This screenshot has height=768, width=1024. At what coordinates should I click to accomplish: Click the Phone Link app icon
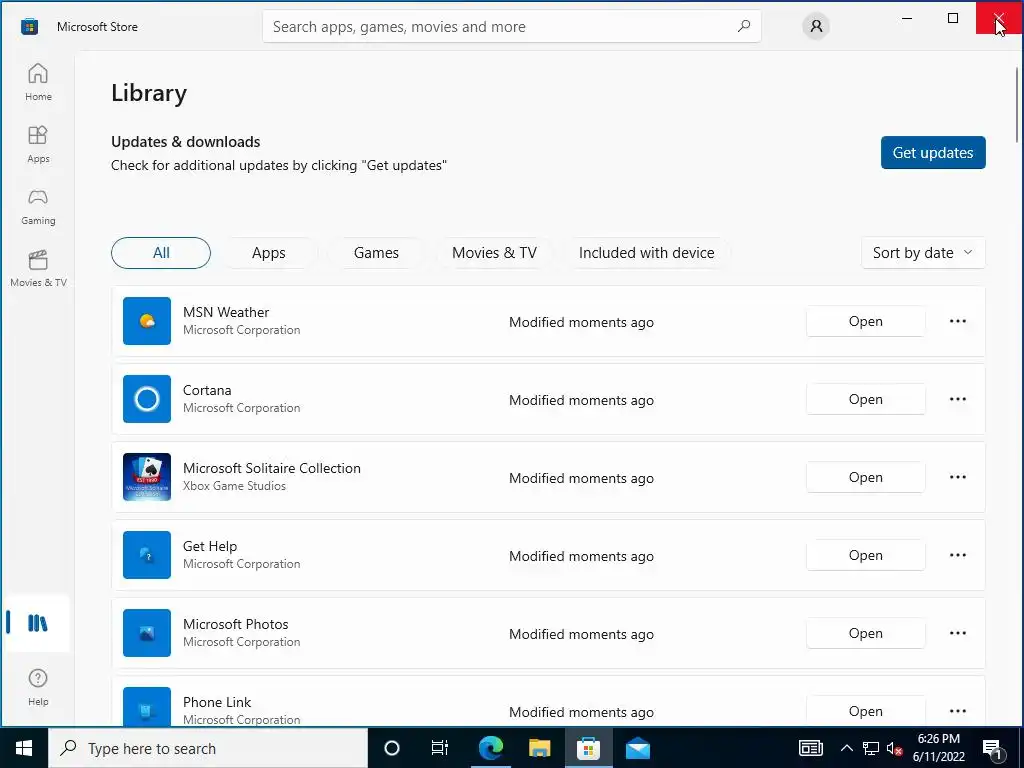coord(147,707)
